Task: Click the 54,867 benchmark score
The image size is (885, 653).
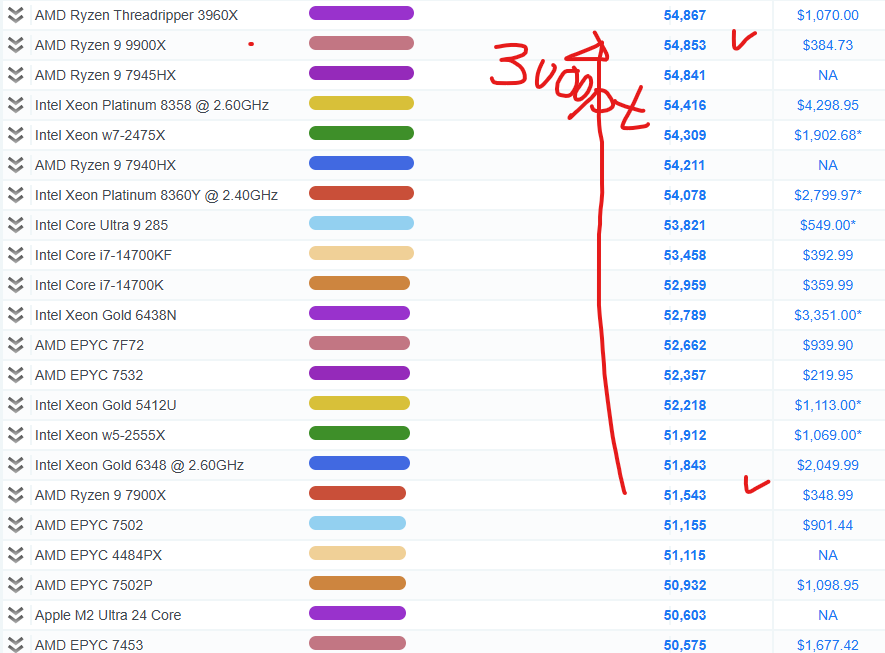Action: pyautogui.click(x=685, y=15)
